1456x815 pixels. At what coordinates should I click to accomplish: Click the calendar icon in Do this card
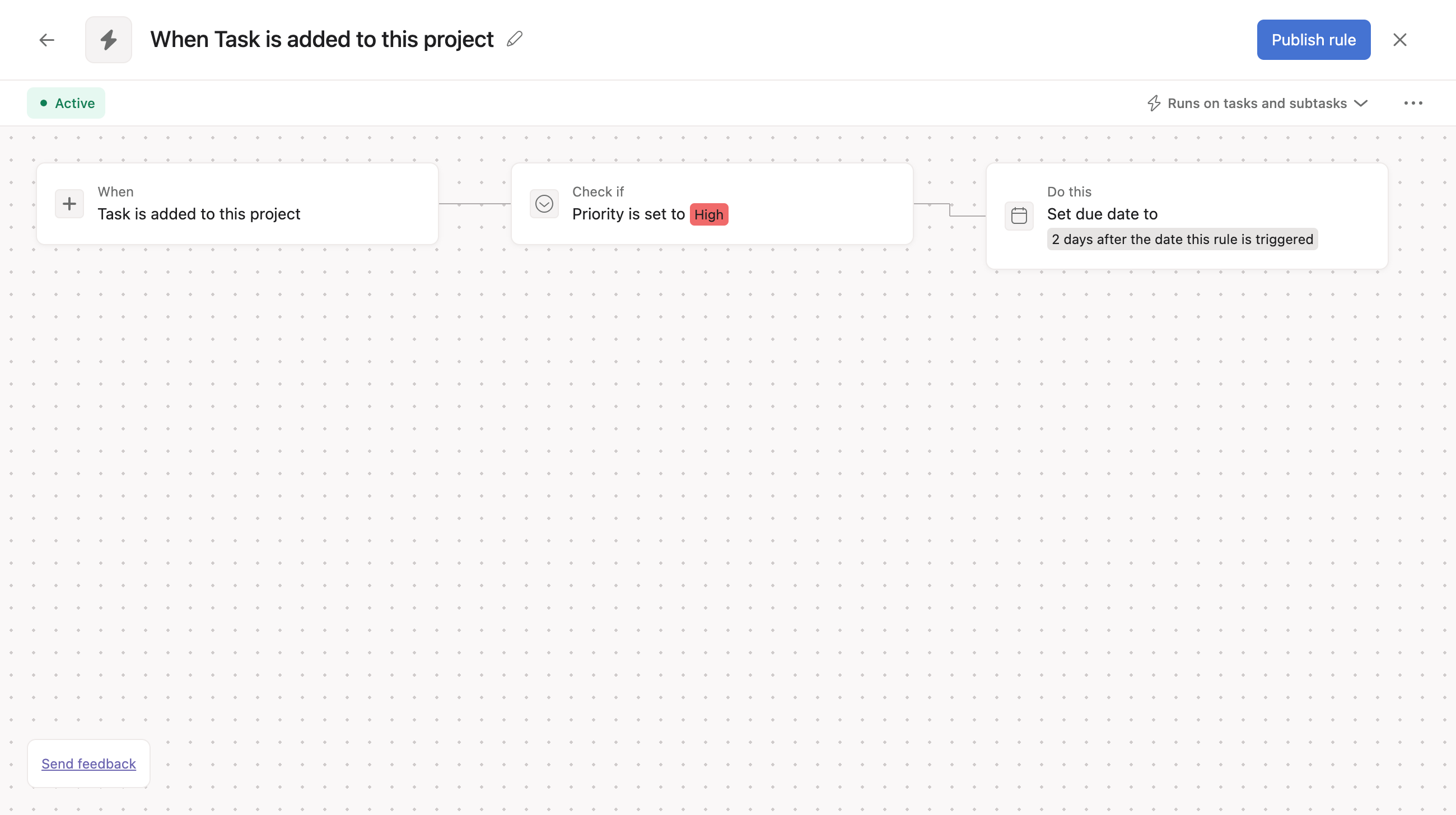(1019, 216)
